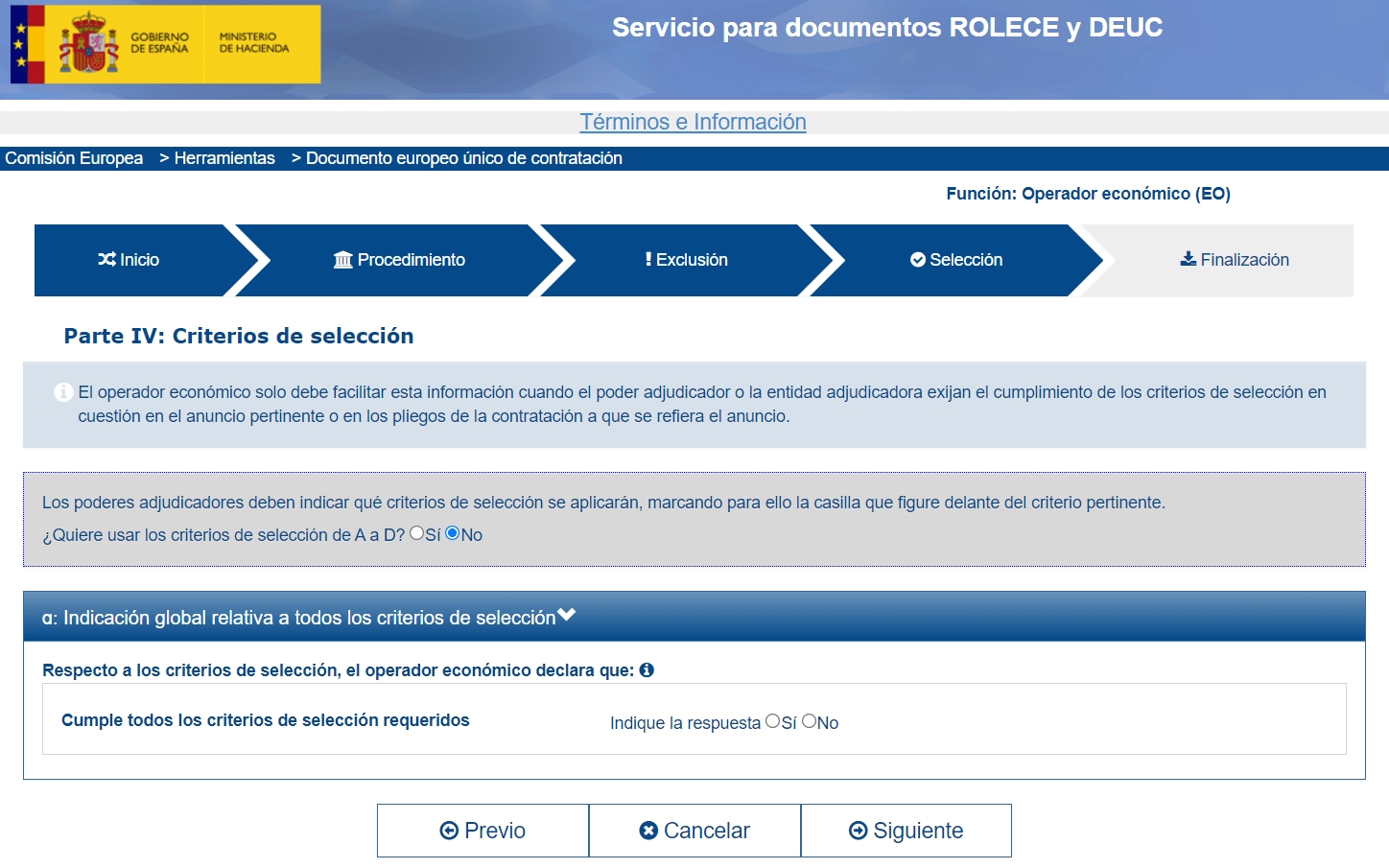Click the download icon beside Finalización
The height and width of the screenshot is (868, 1389).
tap(1189, 259)
